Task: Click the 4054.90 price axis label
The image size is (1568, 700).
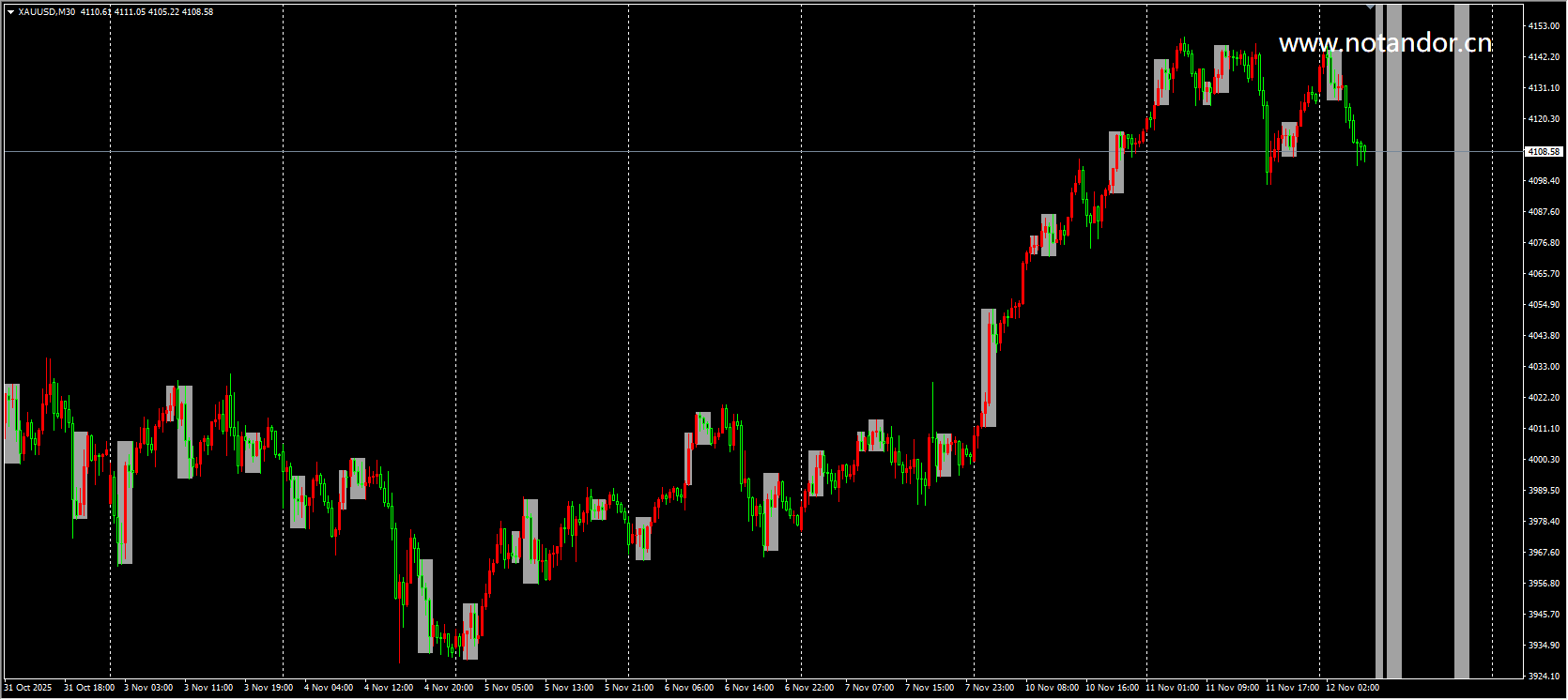Action: coord(1544,305)
